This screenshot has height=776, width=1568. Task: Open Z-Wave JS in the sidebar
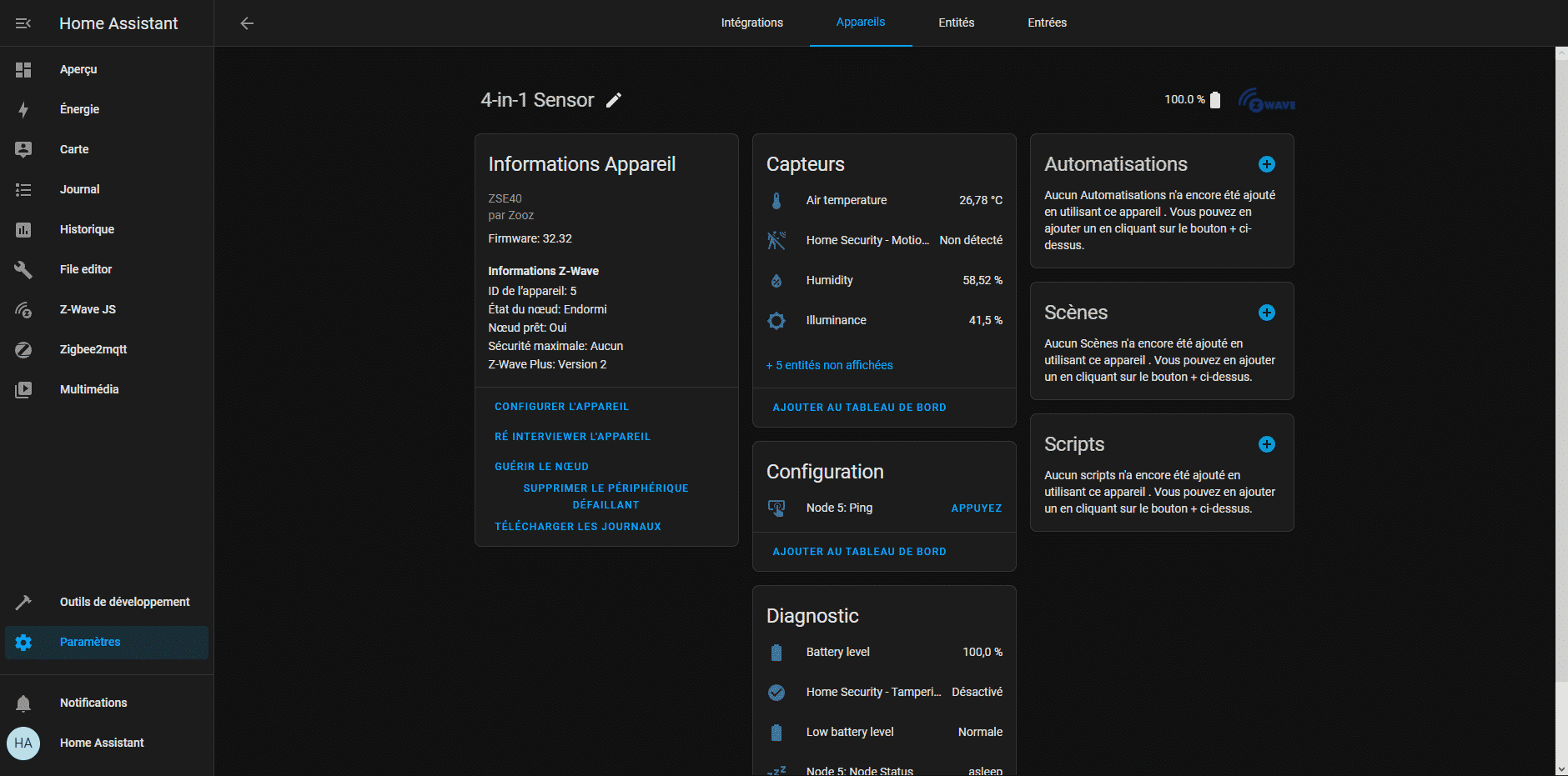[x=107, y=309]
